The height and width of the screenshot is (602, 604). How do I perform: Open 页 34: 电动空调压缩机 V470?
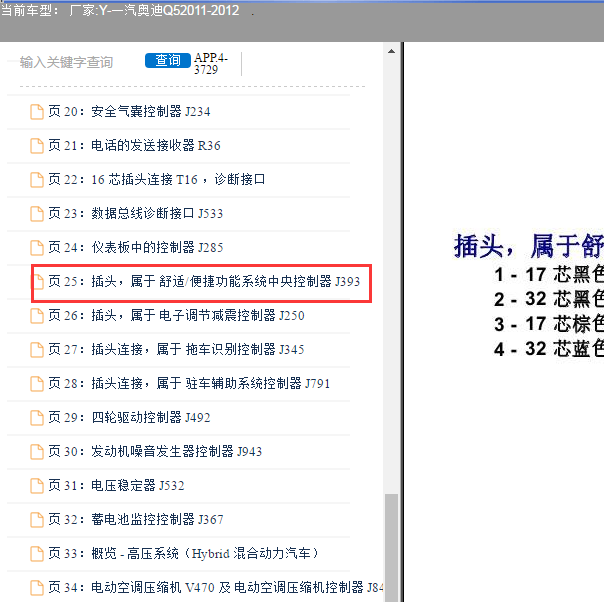tap(216, 587)
